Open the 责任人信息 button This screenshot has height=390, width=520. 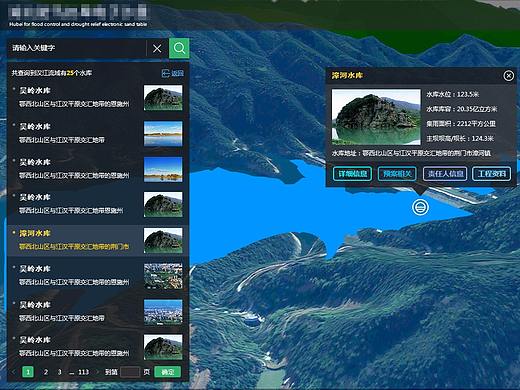pyautogui.click(x=445, y=174)
